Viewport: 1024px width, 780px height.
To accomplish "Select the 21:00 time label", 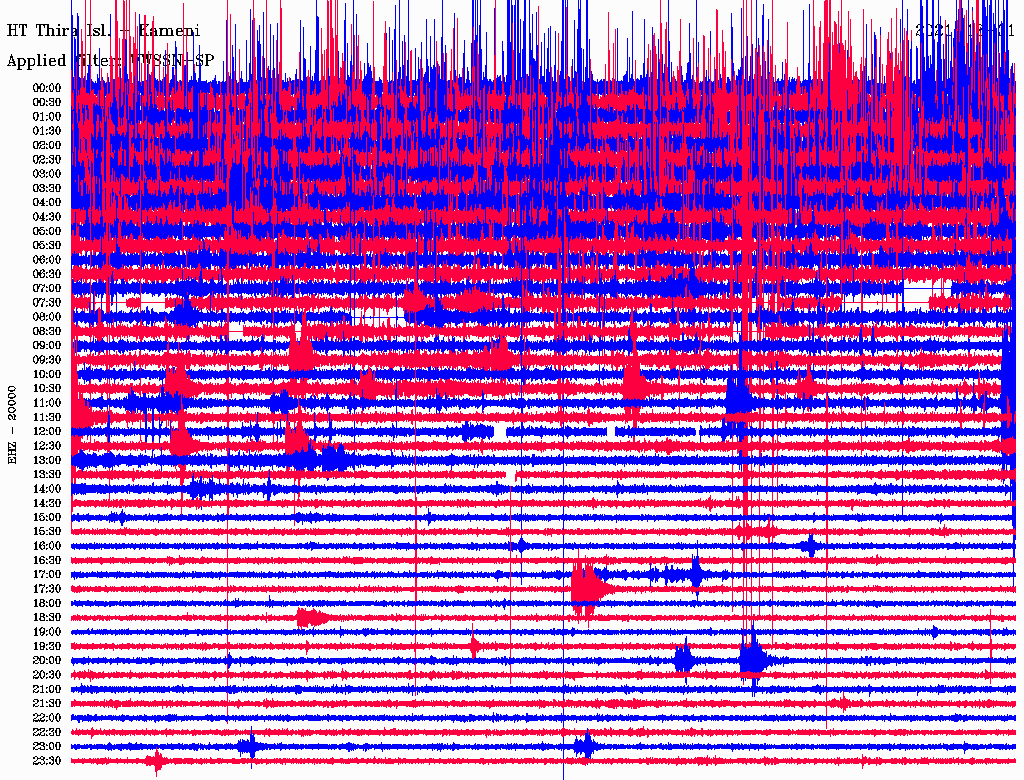I will [47, 690].
